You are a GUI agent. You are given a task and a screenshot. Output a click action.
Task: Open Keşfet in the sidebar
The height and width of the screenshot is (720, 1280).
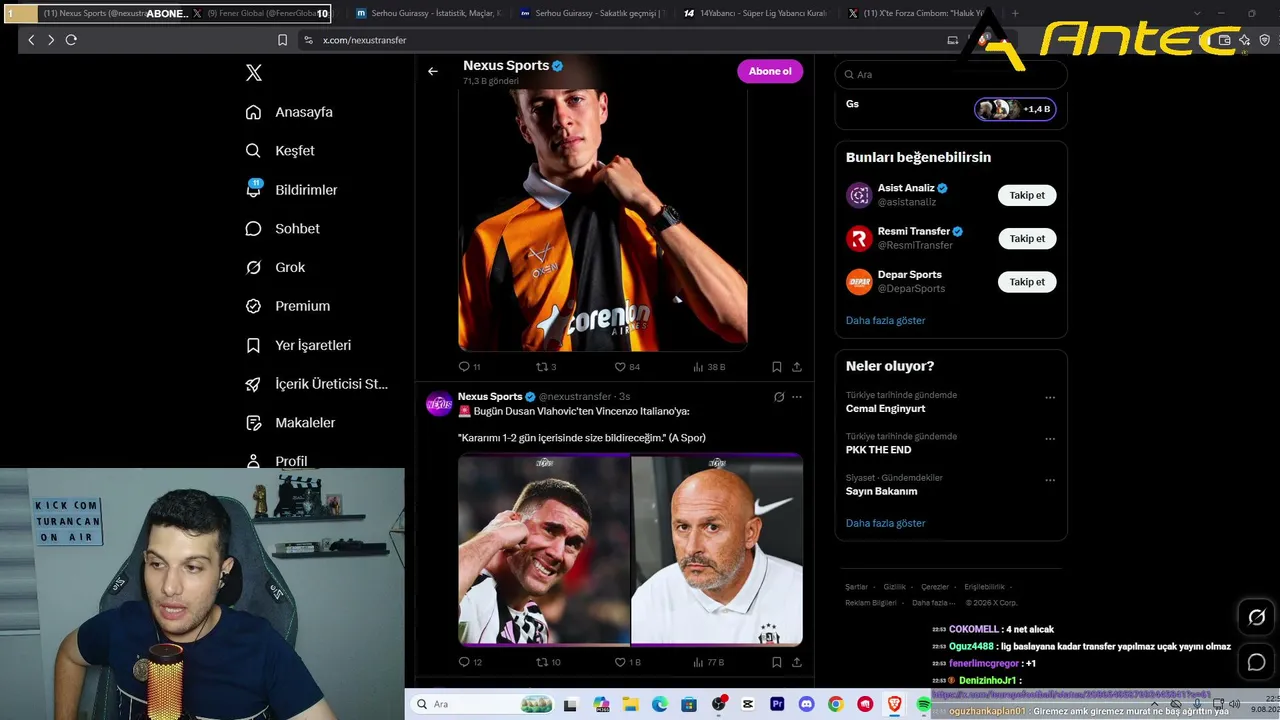281,151
